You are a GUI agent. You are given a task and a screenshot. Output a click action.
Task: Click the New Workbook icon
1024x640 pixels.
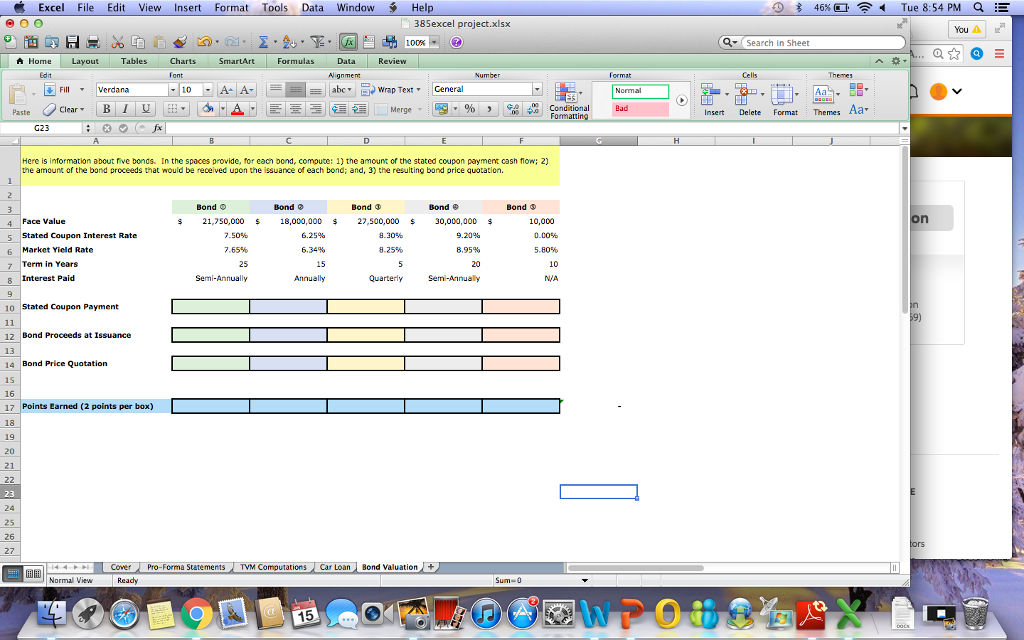tap(10, 42)
